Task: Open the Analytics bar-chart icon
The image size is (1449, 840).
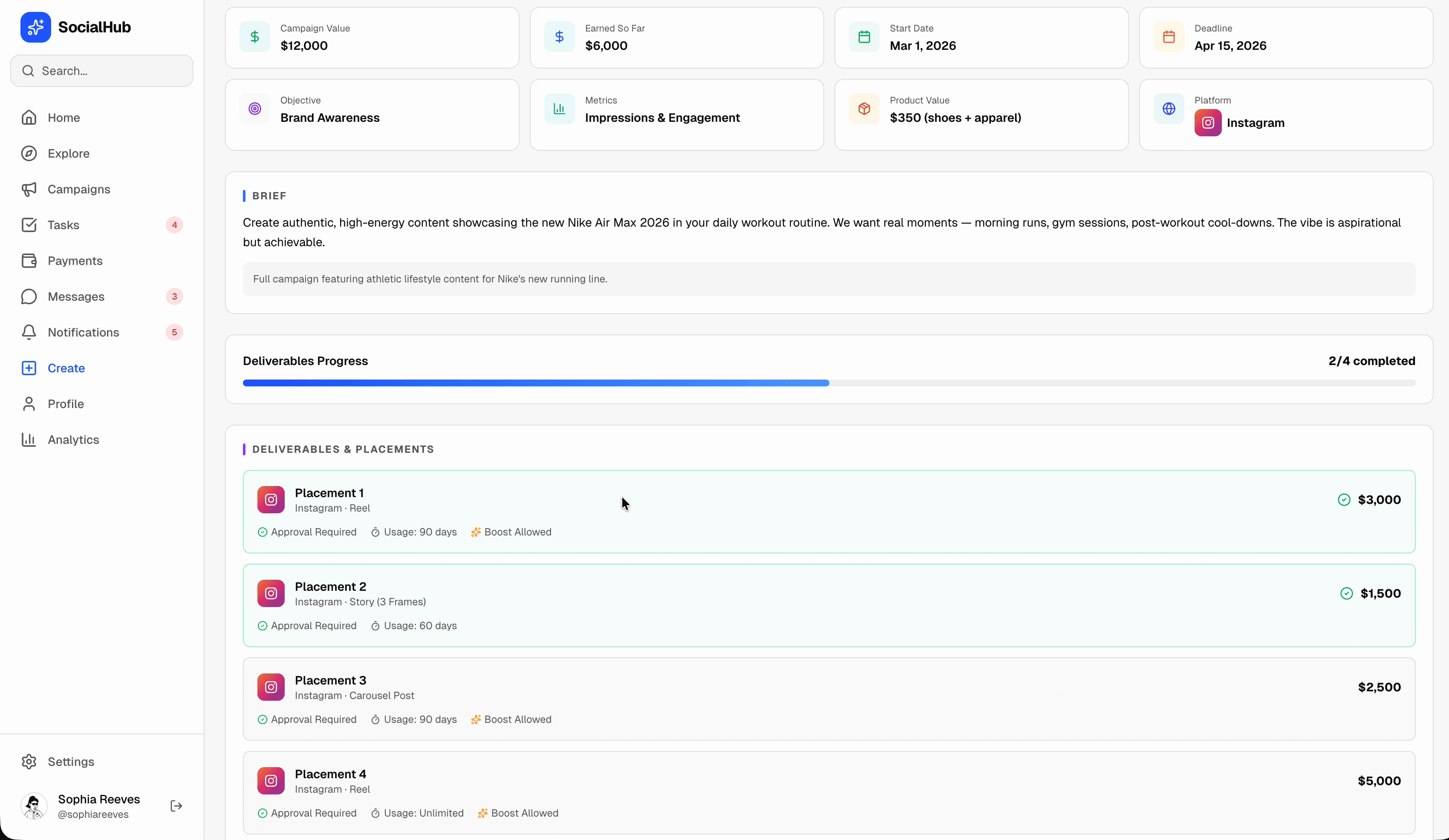Action: (x=29, y=440)
